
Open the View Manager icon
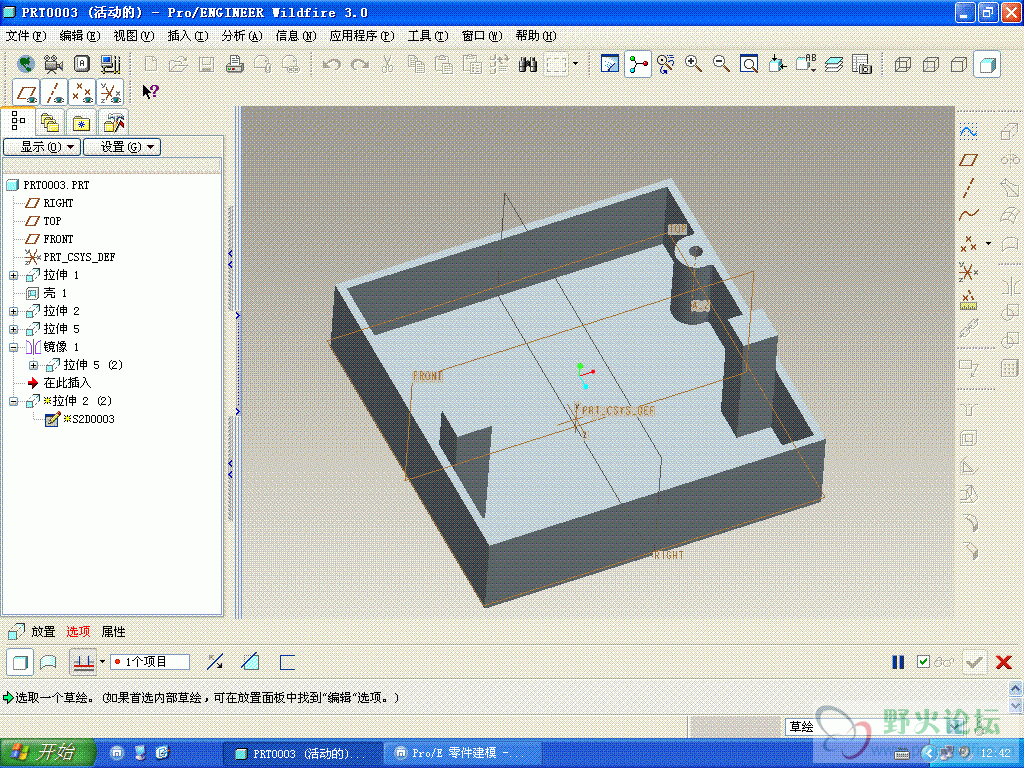862,64
